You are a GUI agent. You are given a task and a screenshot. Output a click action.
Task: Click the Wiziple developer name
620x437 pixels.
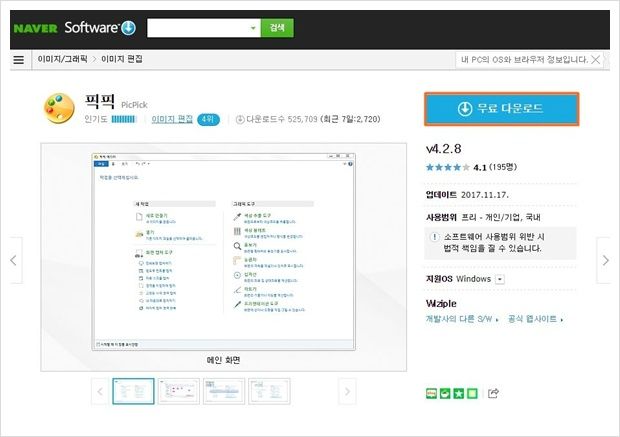point(441,304)
